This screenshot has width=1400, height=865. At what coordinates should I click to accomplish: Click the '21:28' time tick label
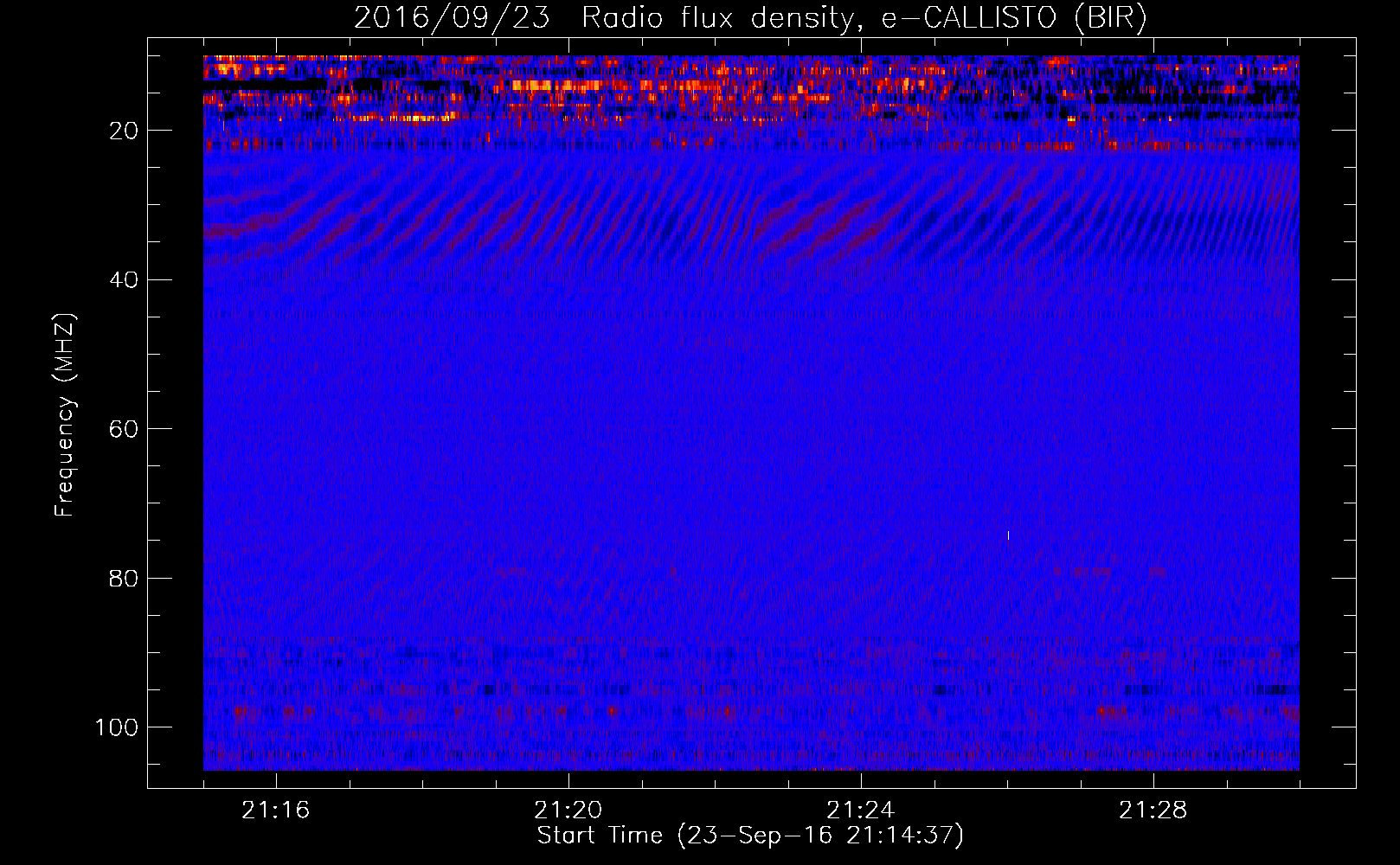[x=1153, y=811]
